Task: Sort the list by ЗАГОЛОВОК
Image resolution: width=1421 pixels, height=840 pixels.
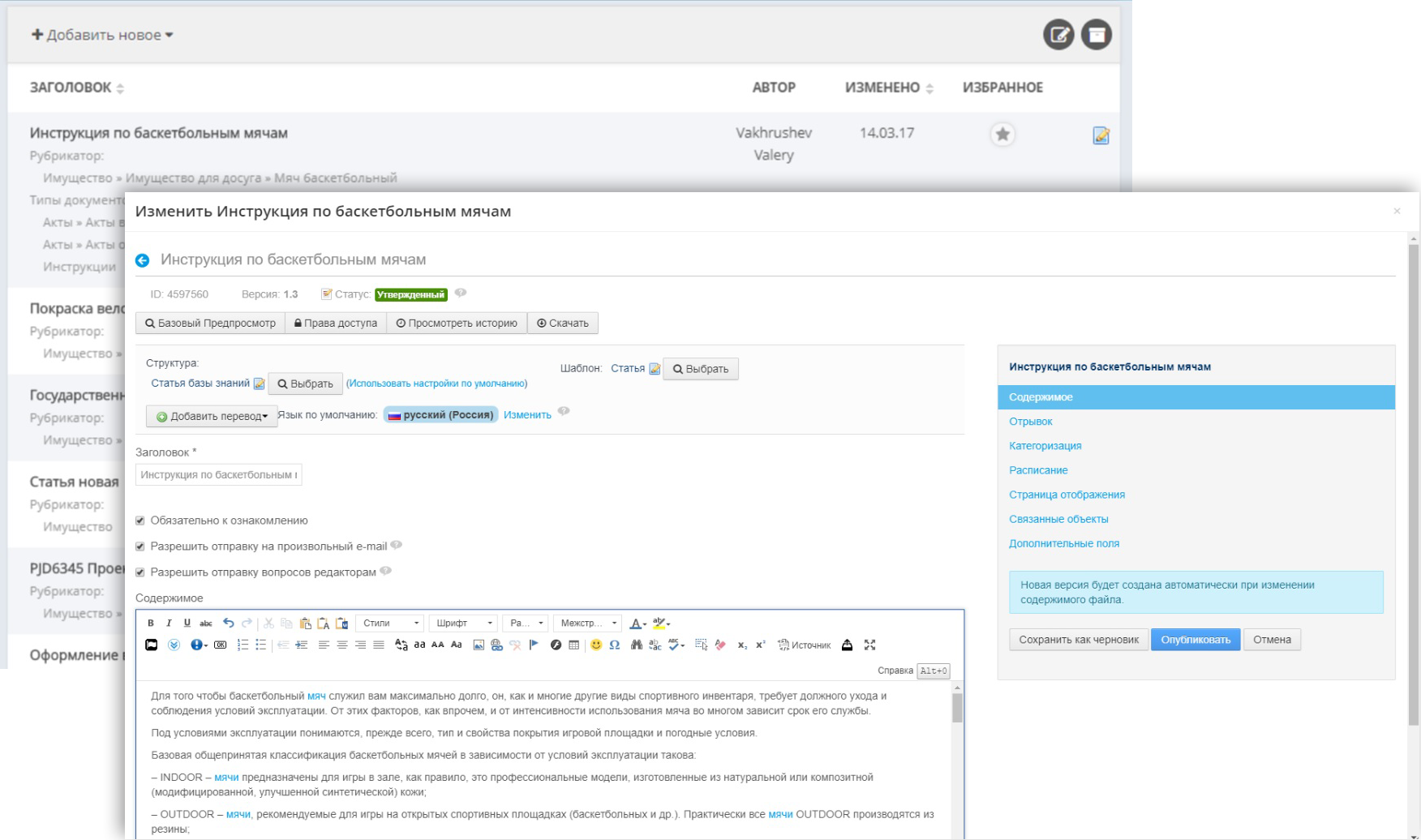Action: (x=77, y=88)
